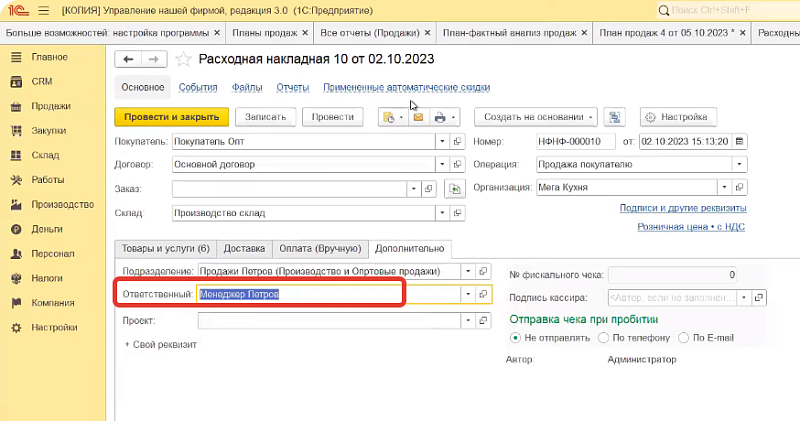Screen dimensions: 800x421
Task: Click Записать button
Action: tap(265, 117)
